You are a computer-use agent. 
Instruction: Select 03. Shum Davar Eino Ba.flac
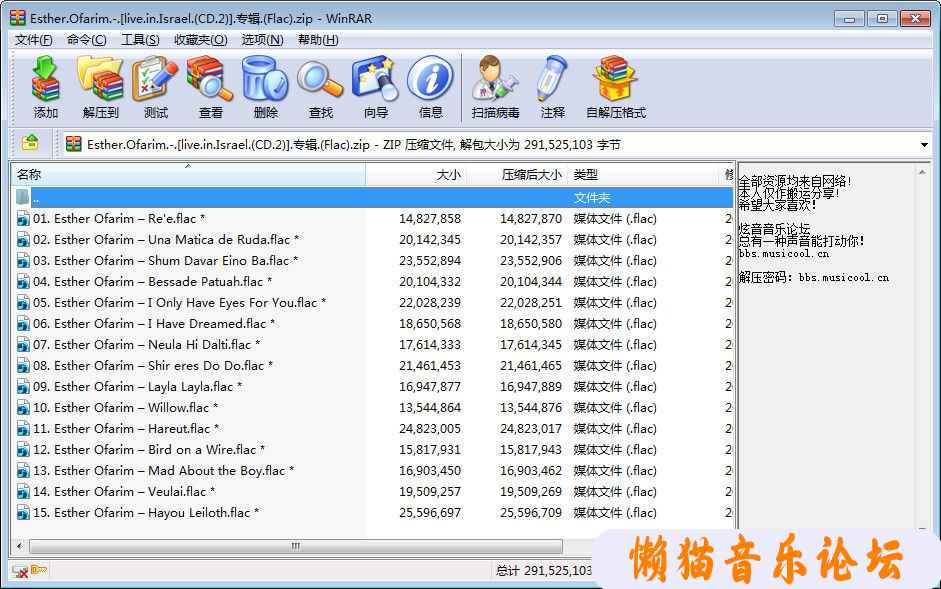pyautogui.click(x=165, y=261)
